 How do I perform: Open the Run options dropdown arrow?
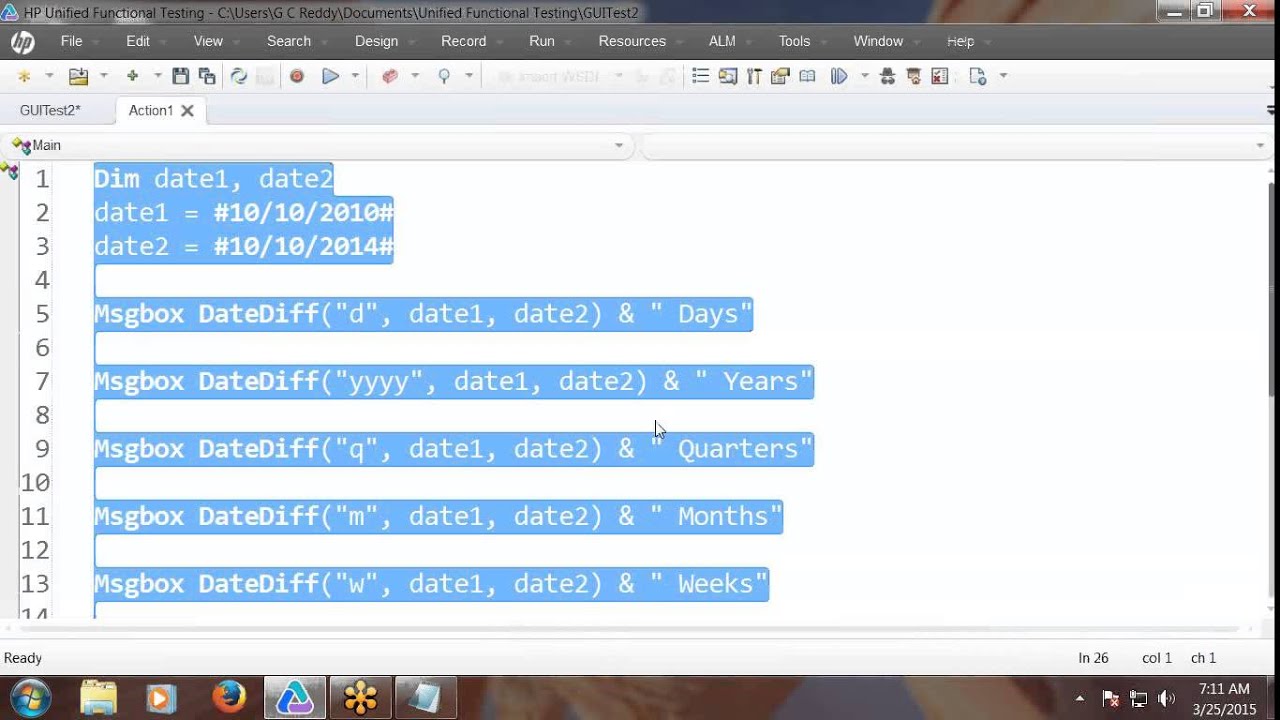point(355,76)
